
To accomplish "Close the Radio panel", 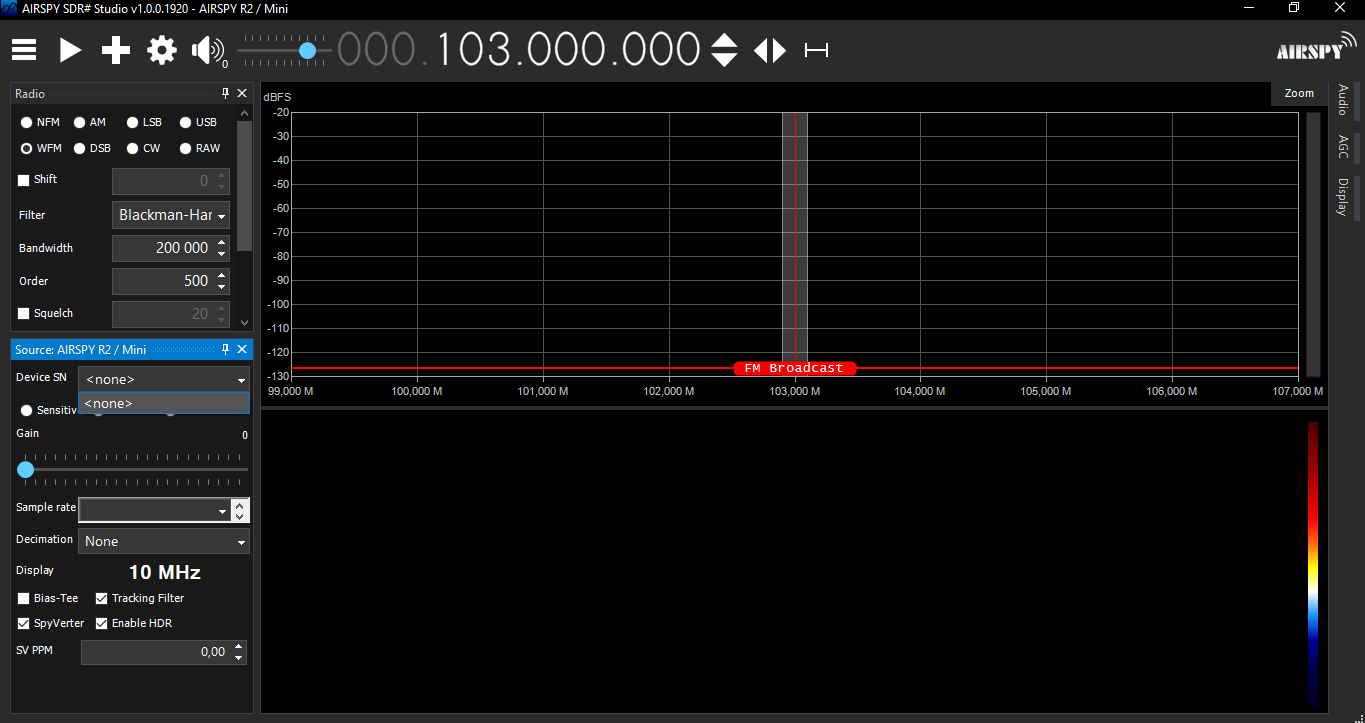I will click(242, 93).
